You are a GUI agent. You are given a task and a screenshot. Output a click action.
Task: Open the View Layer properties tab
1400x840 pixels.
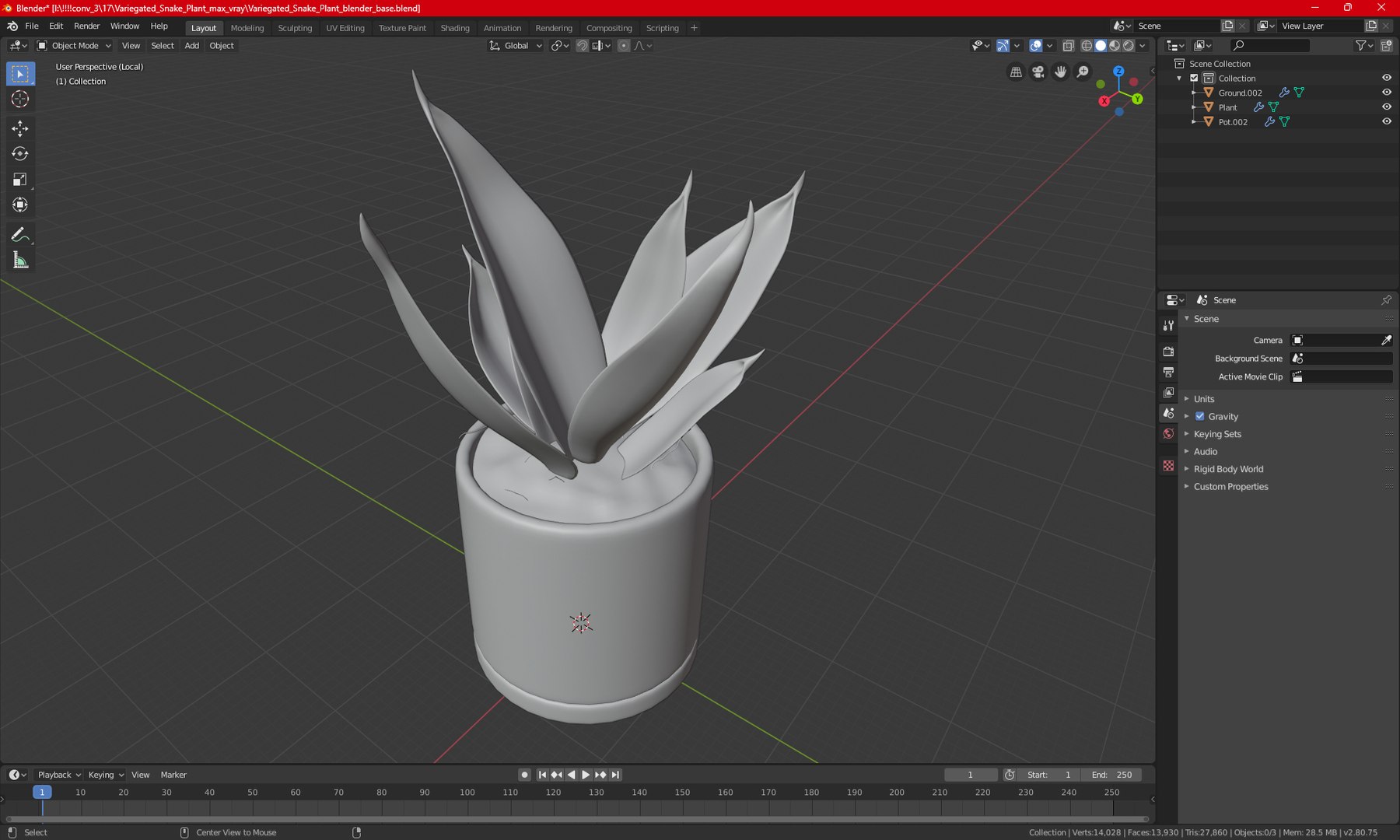click(1168, 393)
